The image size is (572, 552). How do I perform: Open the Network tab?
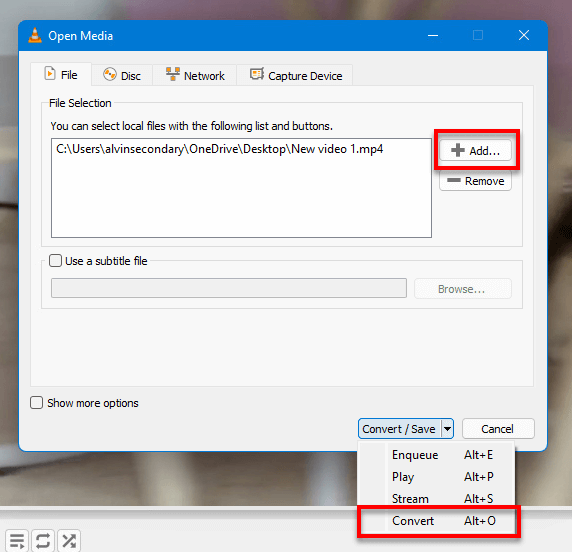[195, 76]
